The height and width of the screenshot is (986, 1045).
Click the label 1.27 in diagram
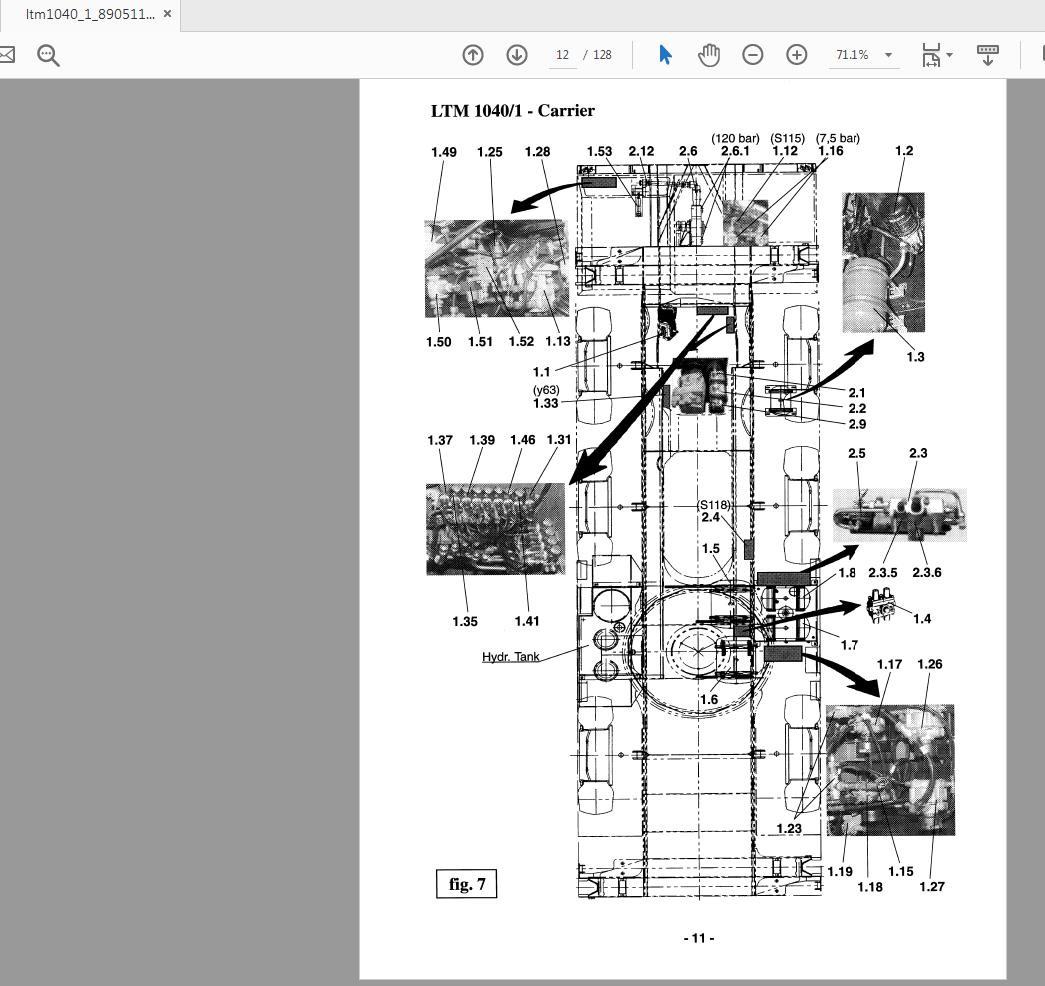click(932, 887)
